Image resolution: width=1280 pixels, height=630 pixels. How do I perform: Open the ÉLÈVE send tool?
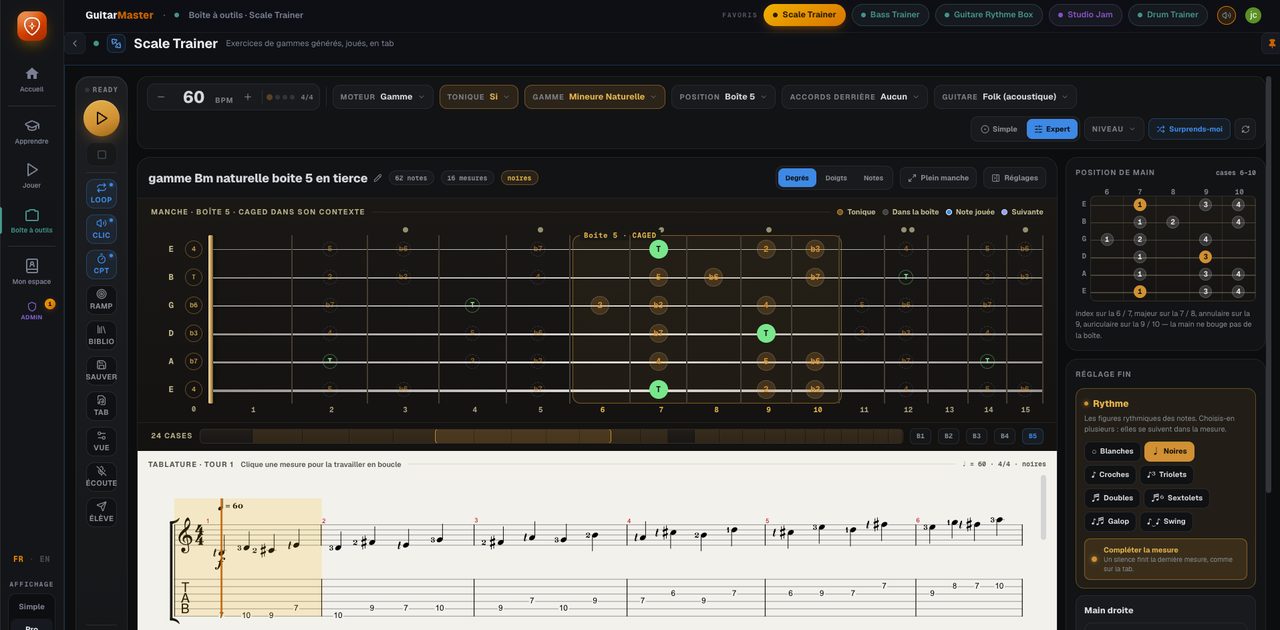[x=101, y=512]
